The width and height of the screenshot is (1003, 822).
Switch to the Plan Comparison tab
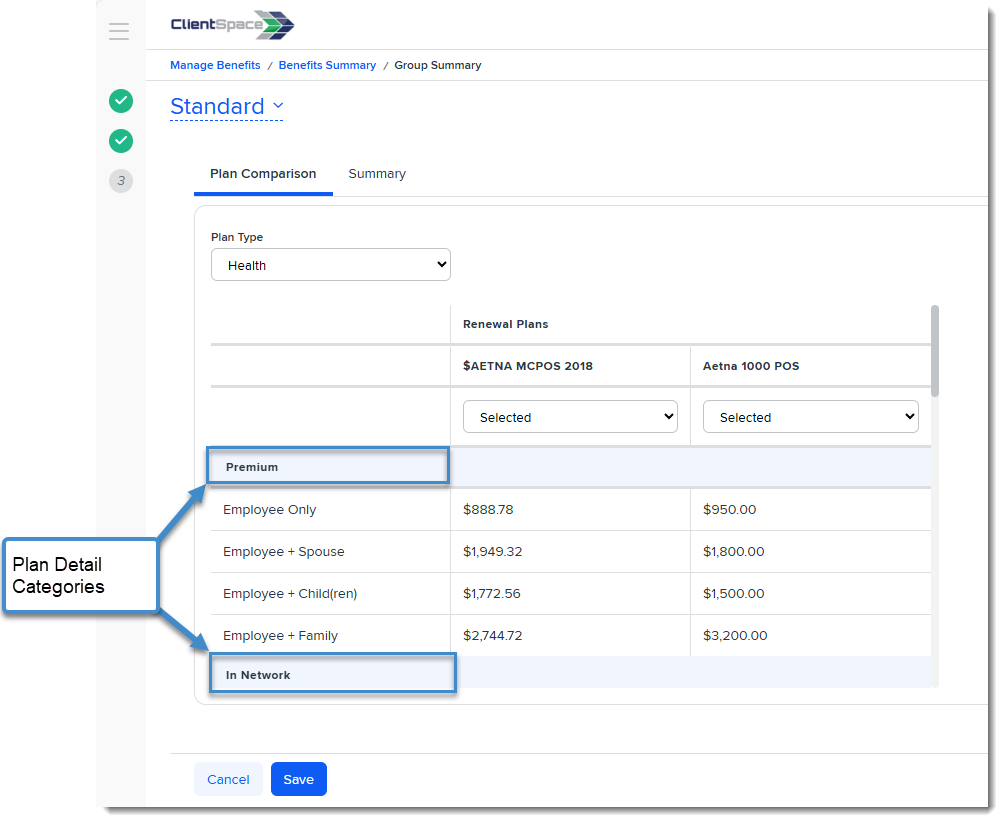point(263,174)
